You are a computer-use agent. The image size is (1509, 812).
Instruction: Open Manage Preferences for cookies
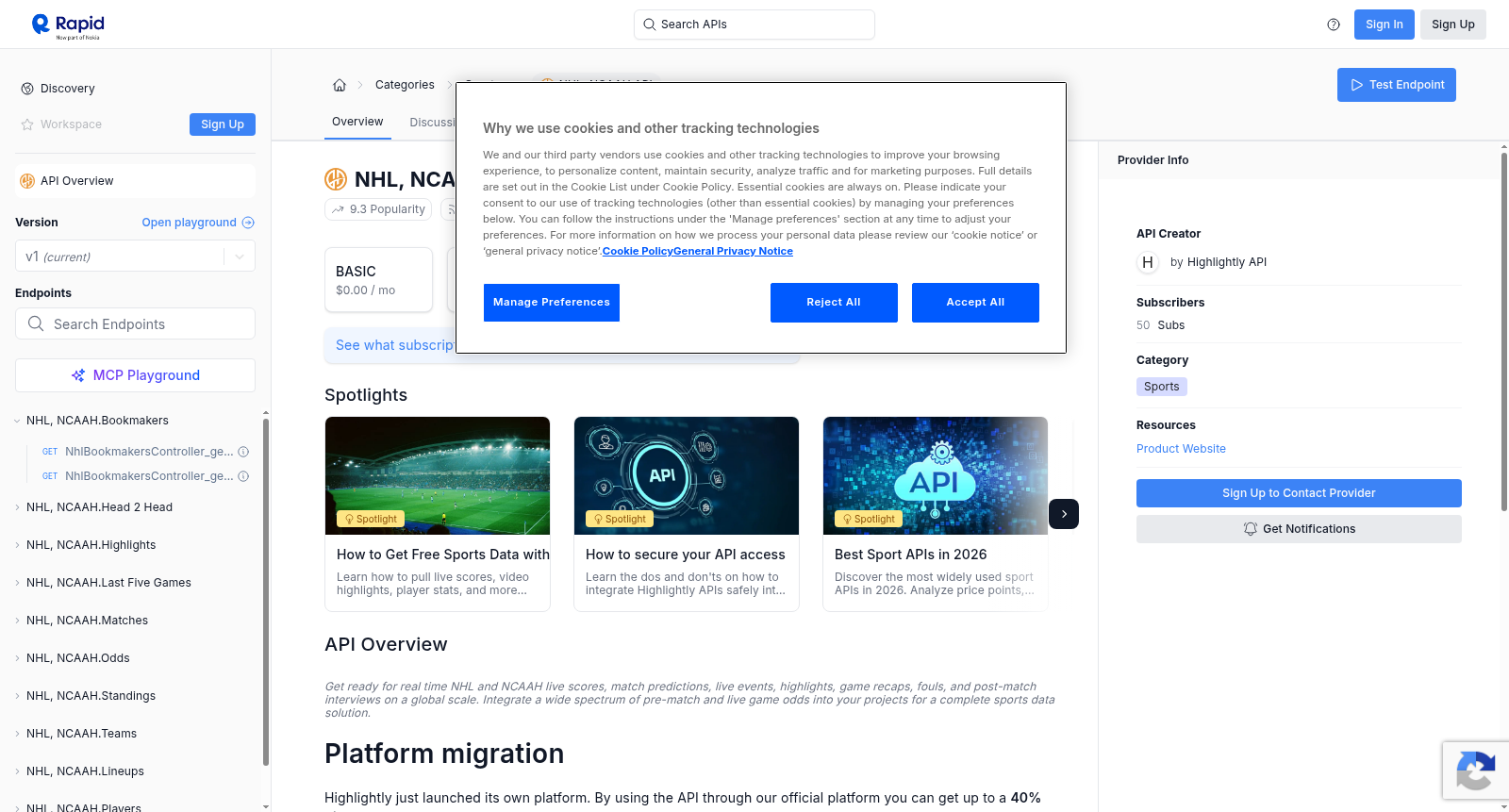[552, 303]
